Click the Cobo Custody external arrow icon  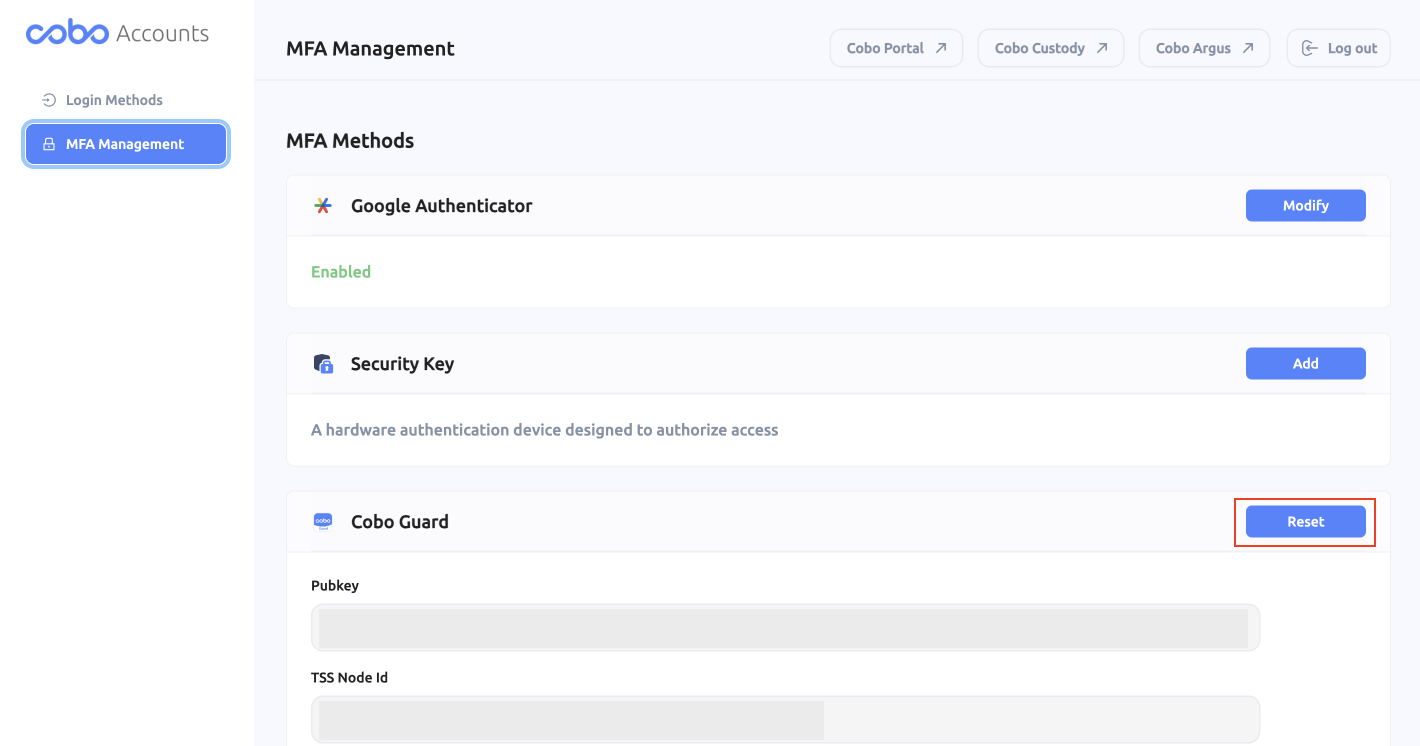click(1102, 48)
